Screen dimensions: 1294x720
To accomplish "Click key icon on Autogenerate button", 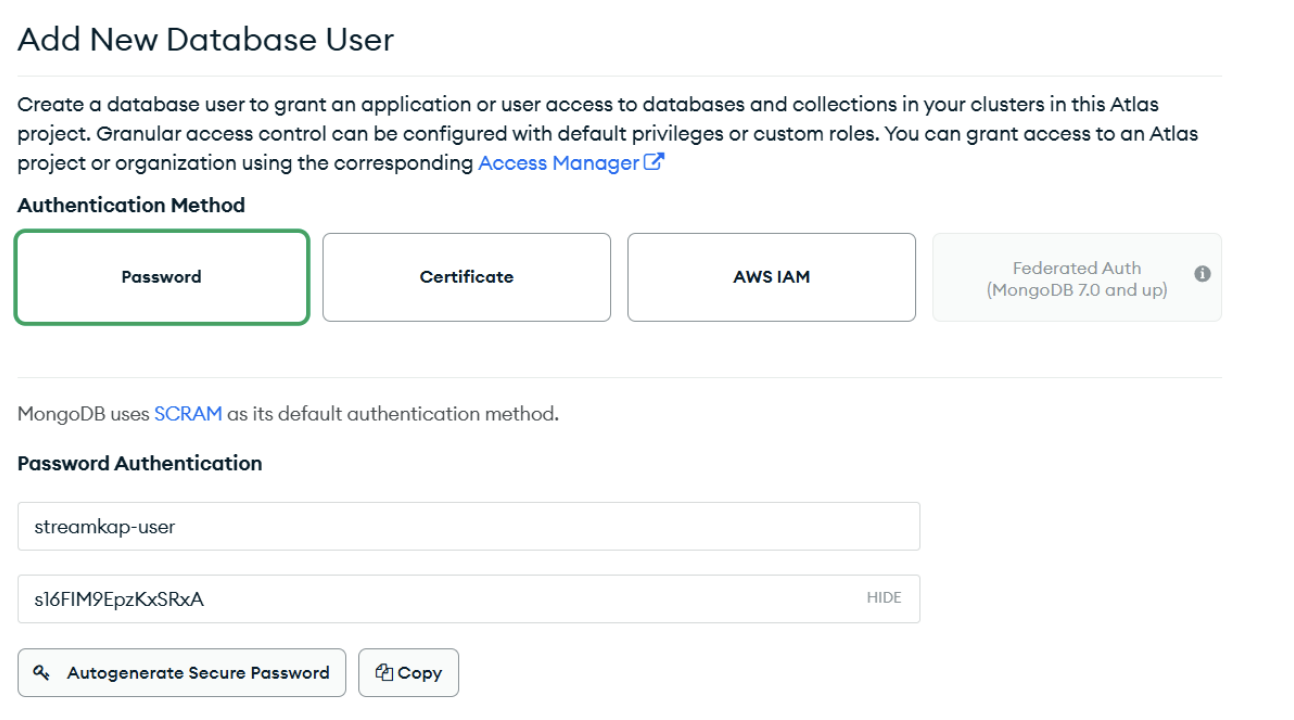I will 41,673.
